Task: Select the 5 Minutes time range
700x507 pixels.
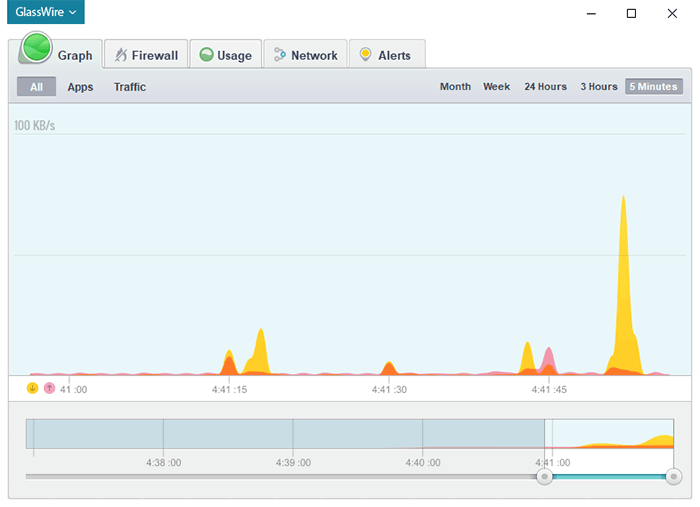Action: tap(654, 87)
